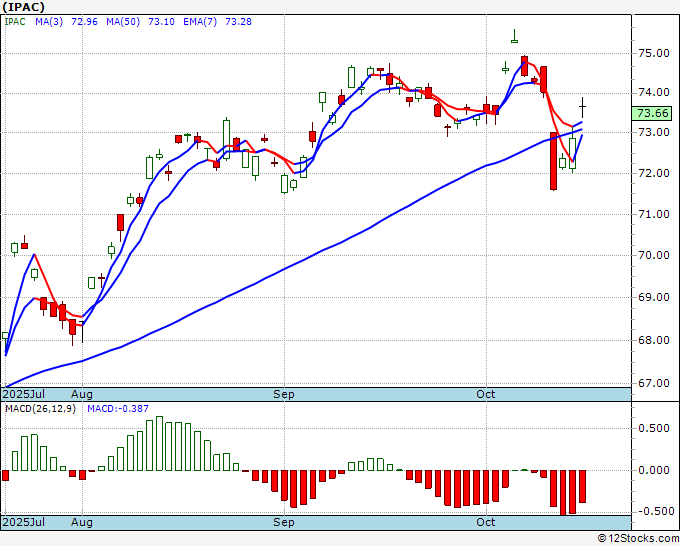Click the 74.00 price axis label
Image resolution: width=680 pixels, height=546 pixels.
click(654, 92)
